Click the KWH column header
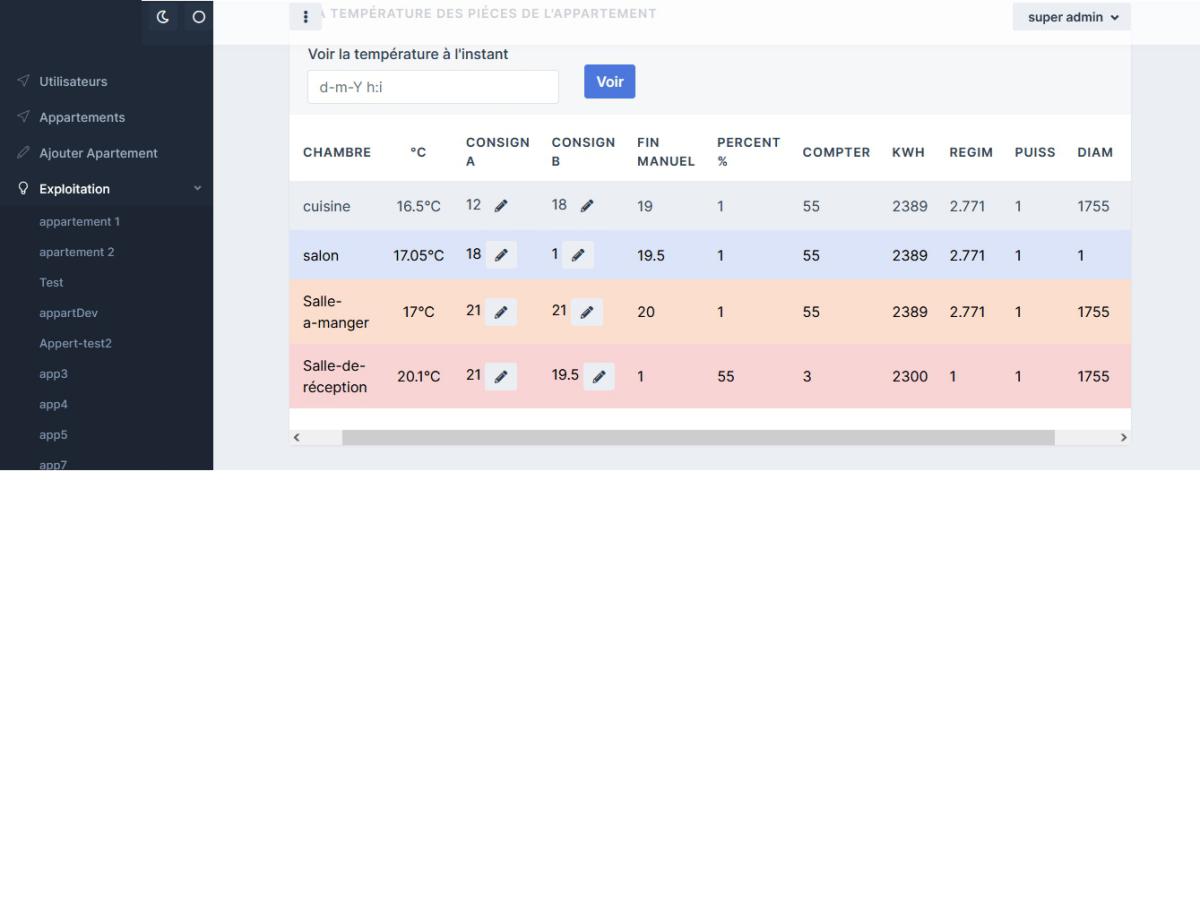 click(908, 152)
